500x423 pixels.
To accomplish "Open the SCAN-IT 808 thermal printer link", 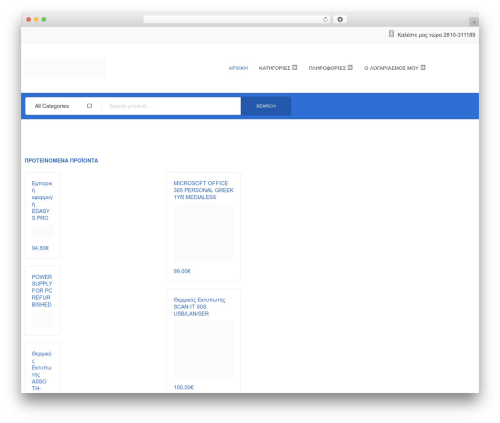I will pyautogui.click(x=199, y=307).
